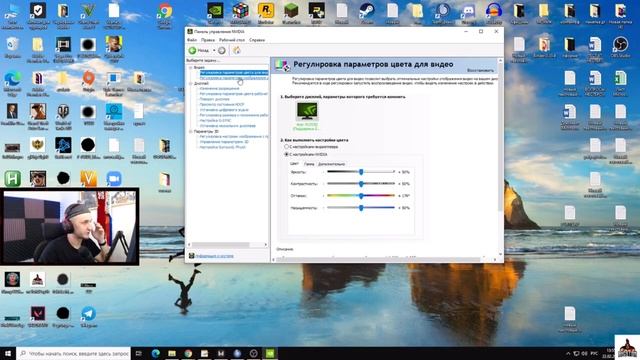Open Edge from the taskbar
This screenshot has width=640, height=360.
tap(156, 353)
